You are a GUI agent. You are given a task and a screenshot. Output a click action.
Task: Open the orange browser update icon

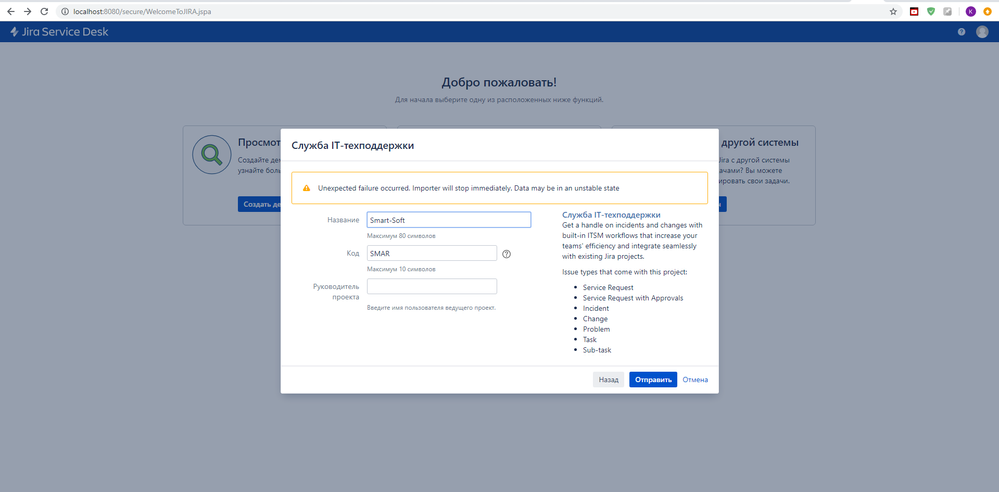pyautogui.click(x=987, y=11)
